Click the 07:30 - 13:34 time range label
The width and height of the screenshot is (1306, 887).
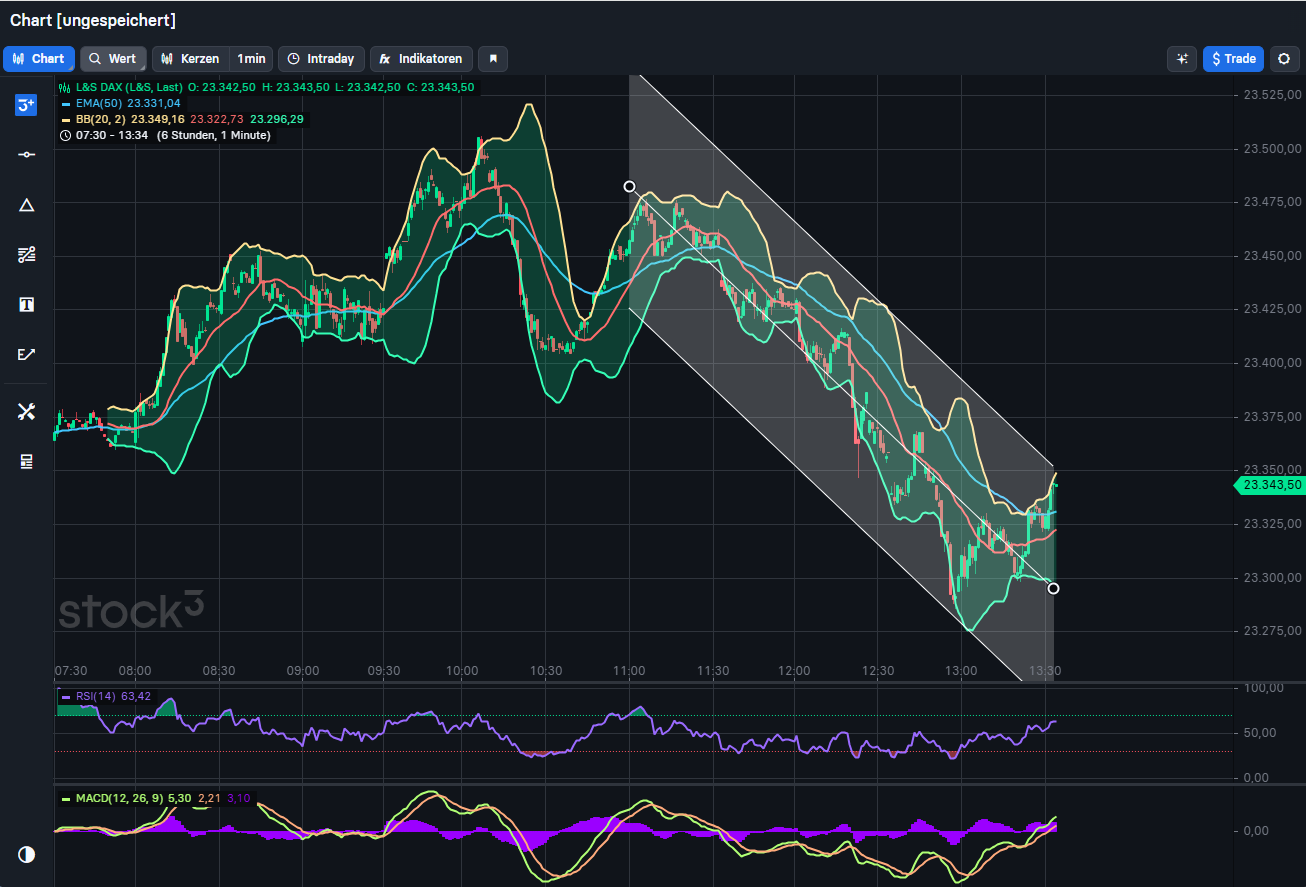(x=112, y=135)
